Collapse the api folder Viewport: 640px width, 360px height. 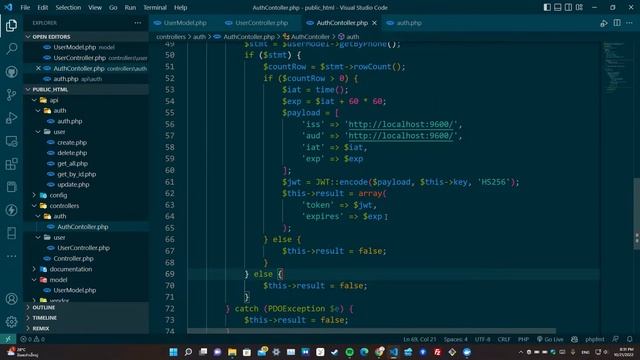34,100
